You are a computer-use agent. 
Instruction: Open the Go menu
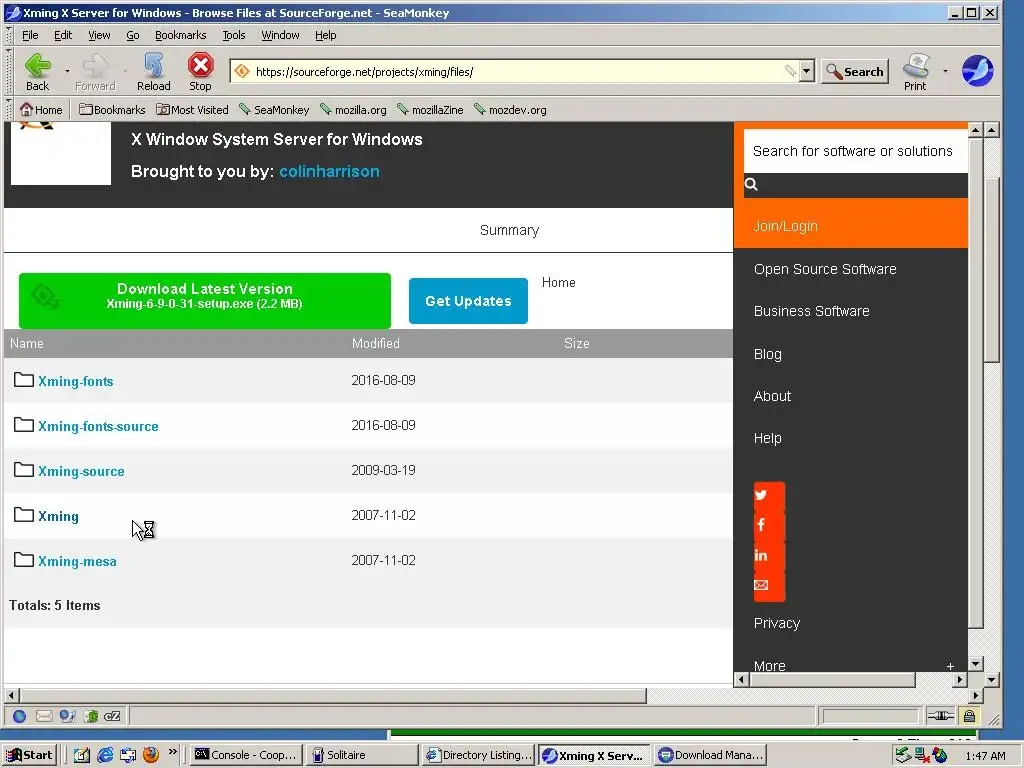tap(133, 35)
